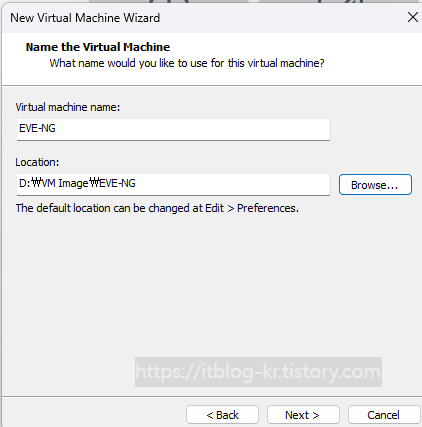Screen dimensions: 422x427
Task: Click the Virtual machine name field containing EVE-NG
Action: (x=173, y=129)
